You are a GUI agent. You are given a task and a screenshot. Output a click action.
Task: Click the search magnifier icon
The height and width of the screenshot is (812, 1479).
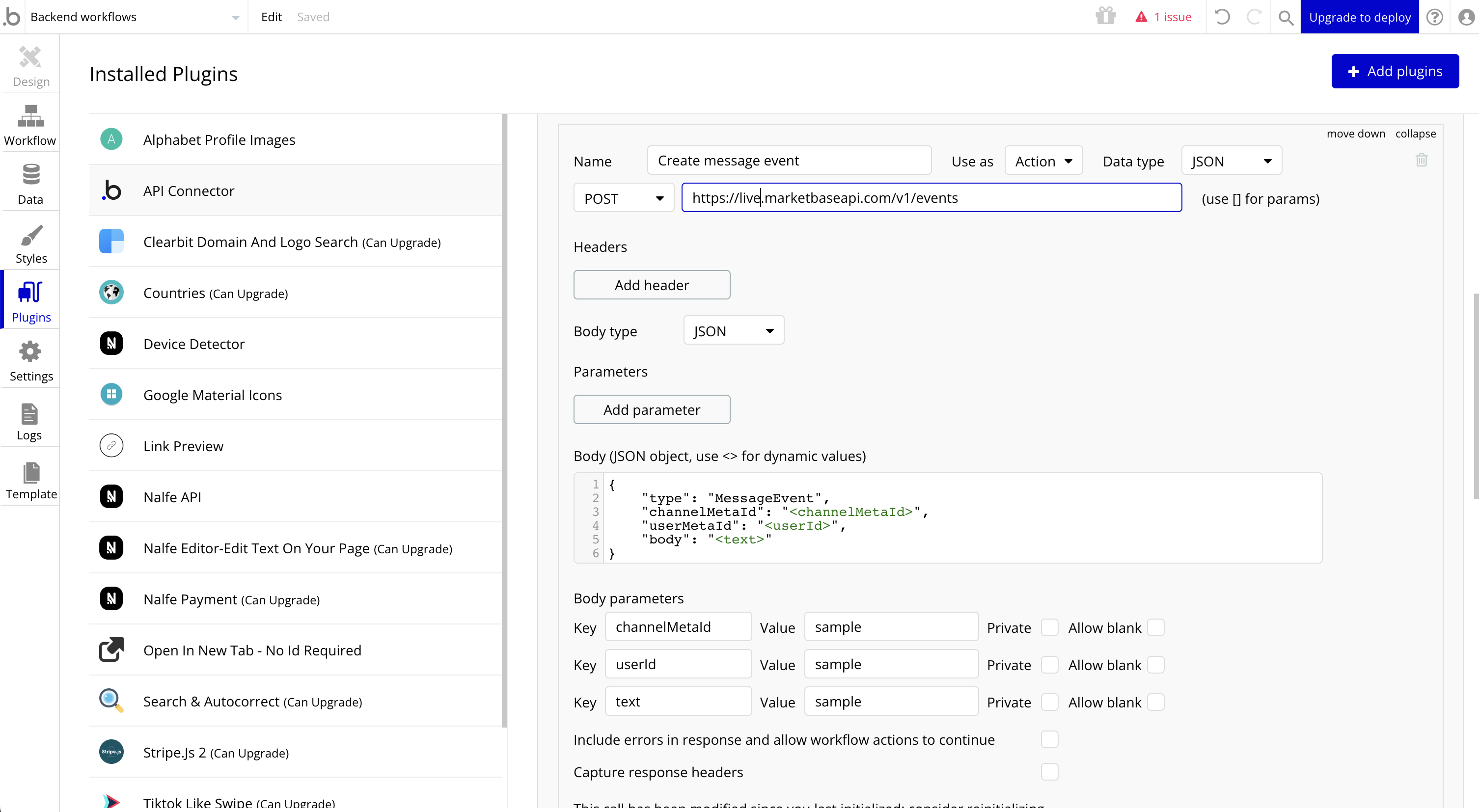point(1286,17)
